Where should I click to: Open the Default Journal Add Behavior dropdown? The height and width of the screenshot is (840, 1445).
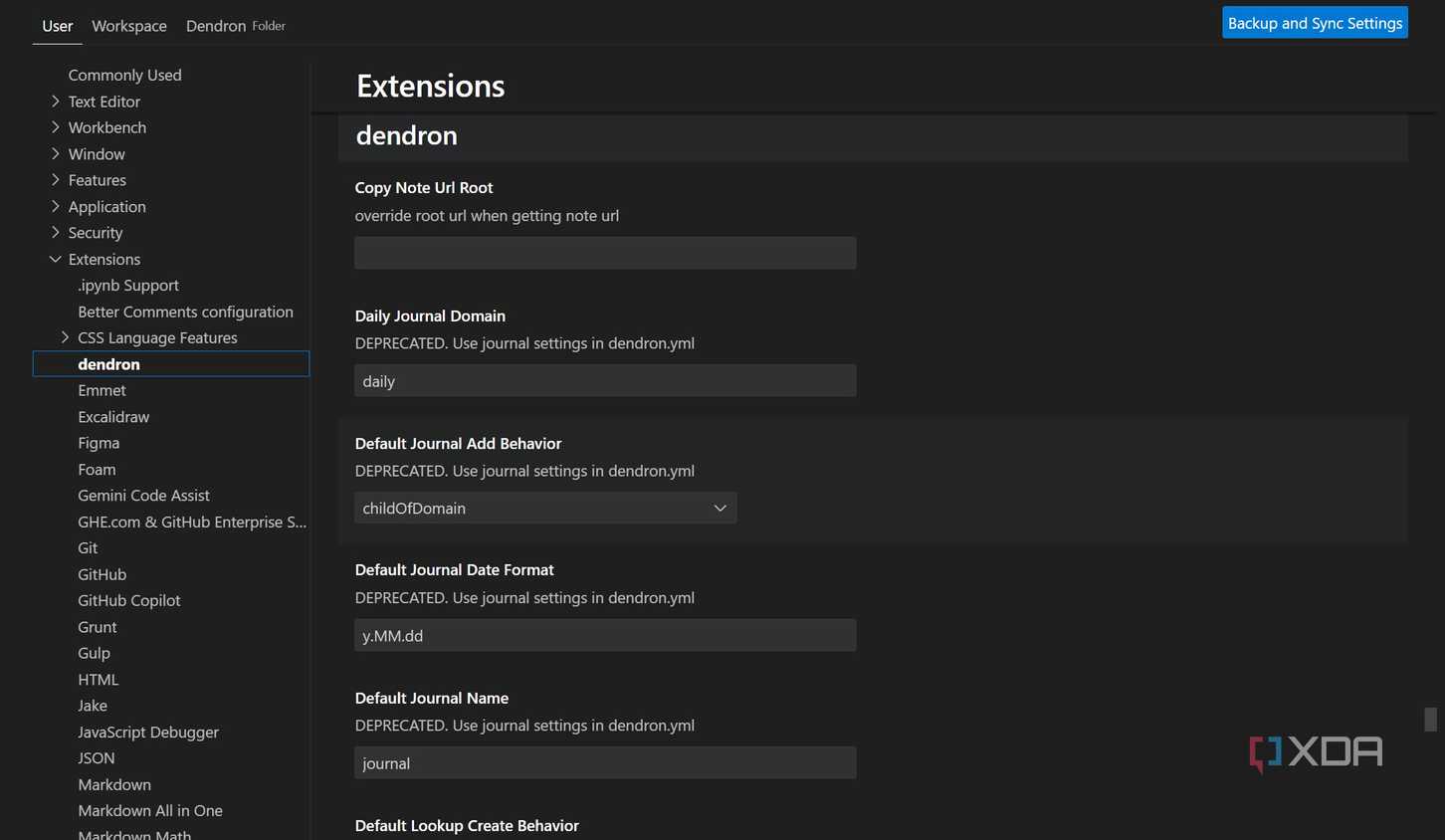pos(545,508)
